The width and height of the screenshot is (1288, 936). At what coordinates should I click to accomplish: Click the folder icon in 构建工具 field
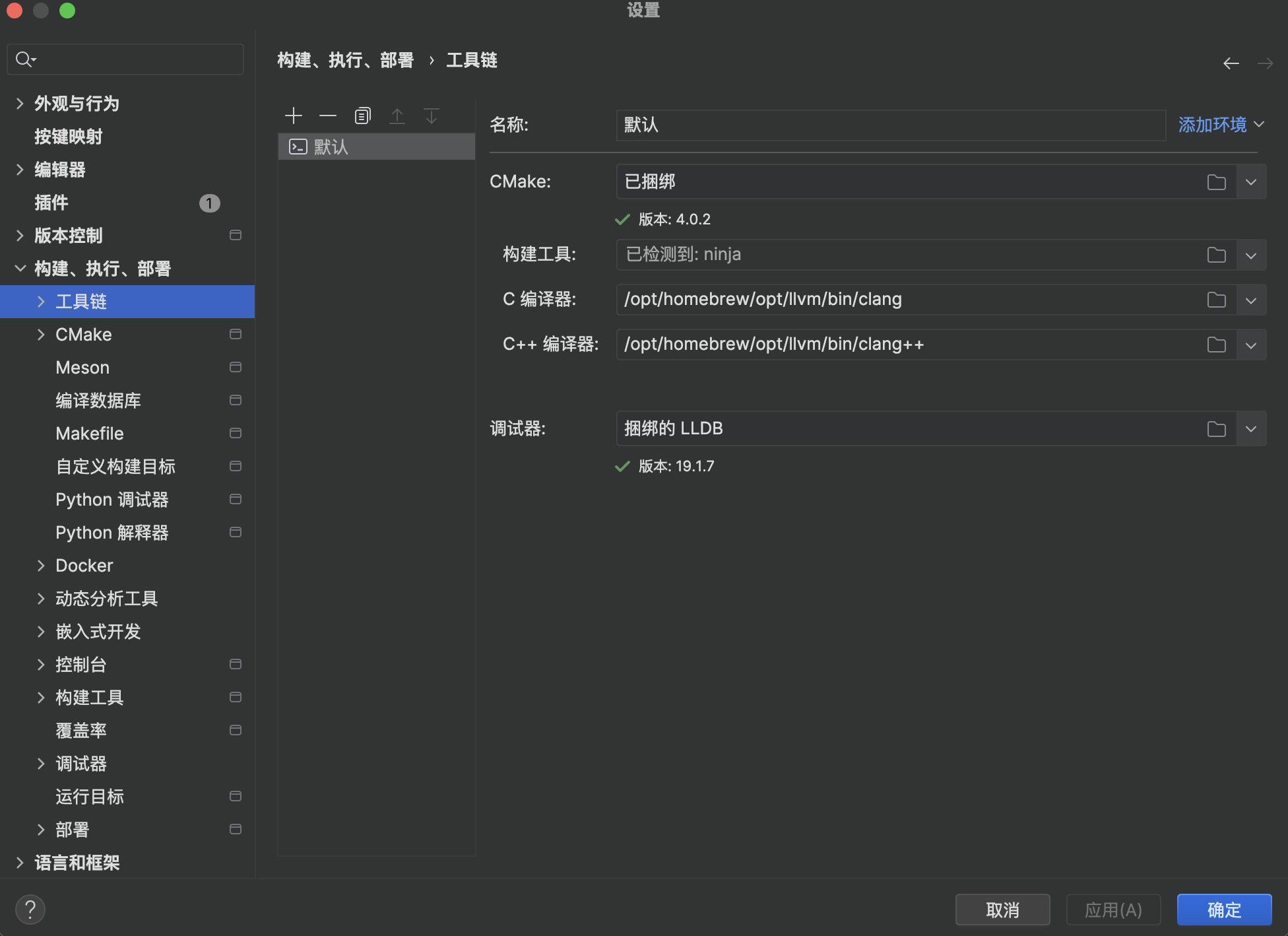click(x=1216, y=255)
